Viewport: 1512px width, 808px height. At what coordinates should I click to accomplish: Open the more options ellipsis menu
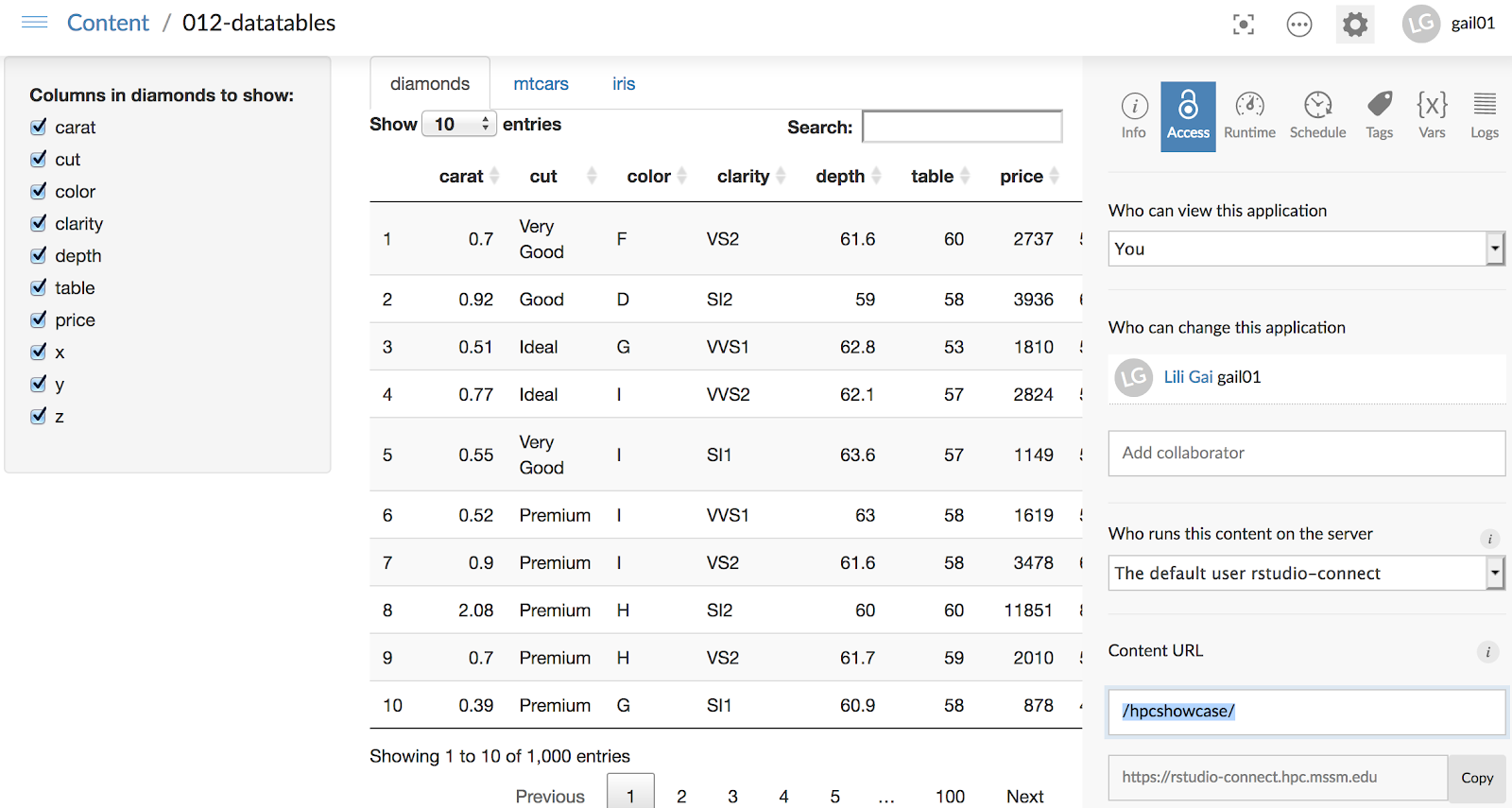coord(1299,25)
